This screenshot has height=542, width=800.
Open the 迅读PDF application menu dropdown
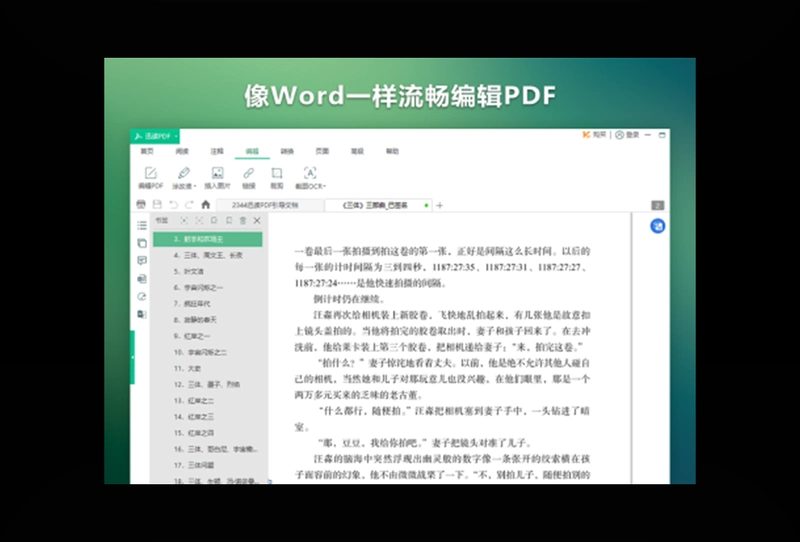click(x=176, y=136)
